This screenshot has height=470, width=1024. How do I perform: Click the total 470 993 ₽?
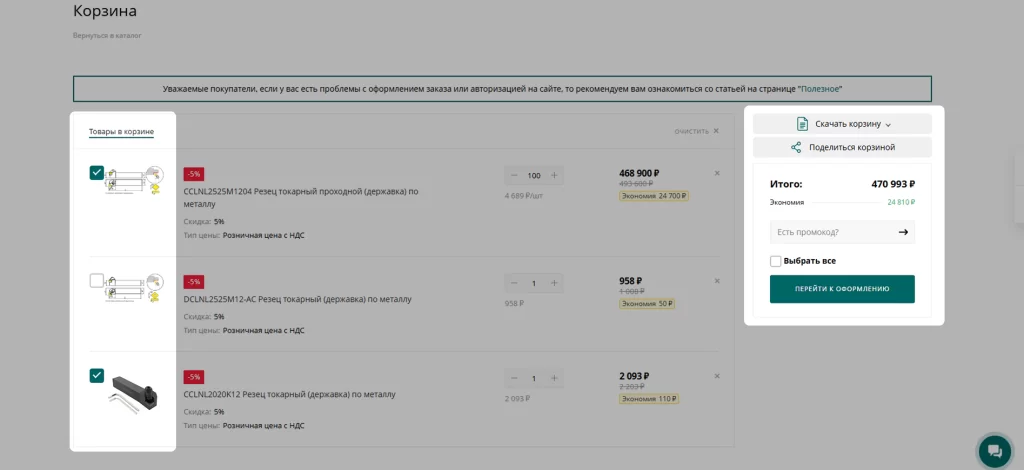[893, 184]
